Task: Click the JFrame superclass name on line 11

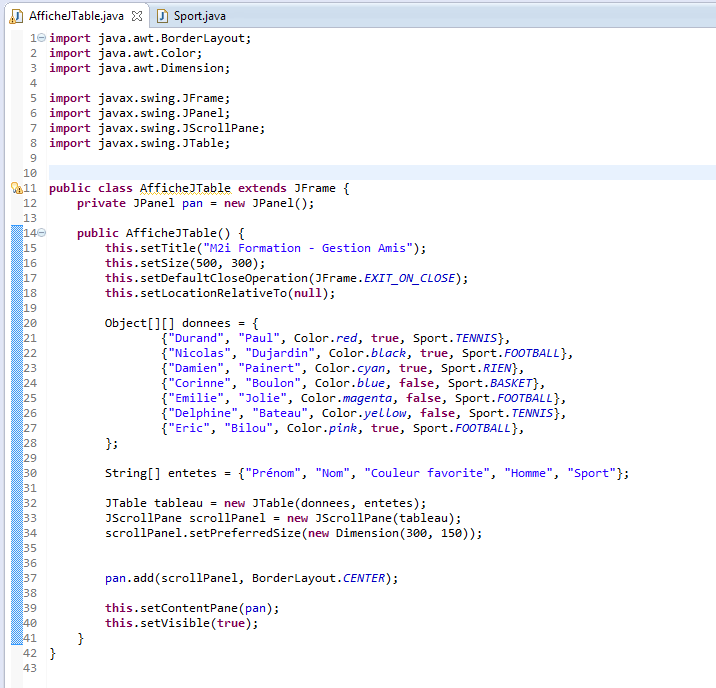Action: (315, 188)
